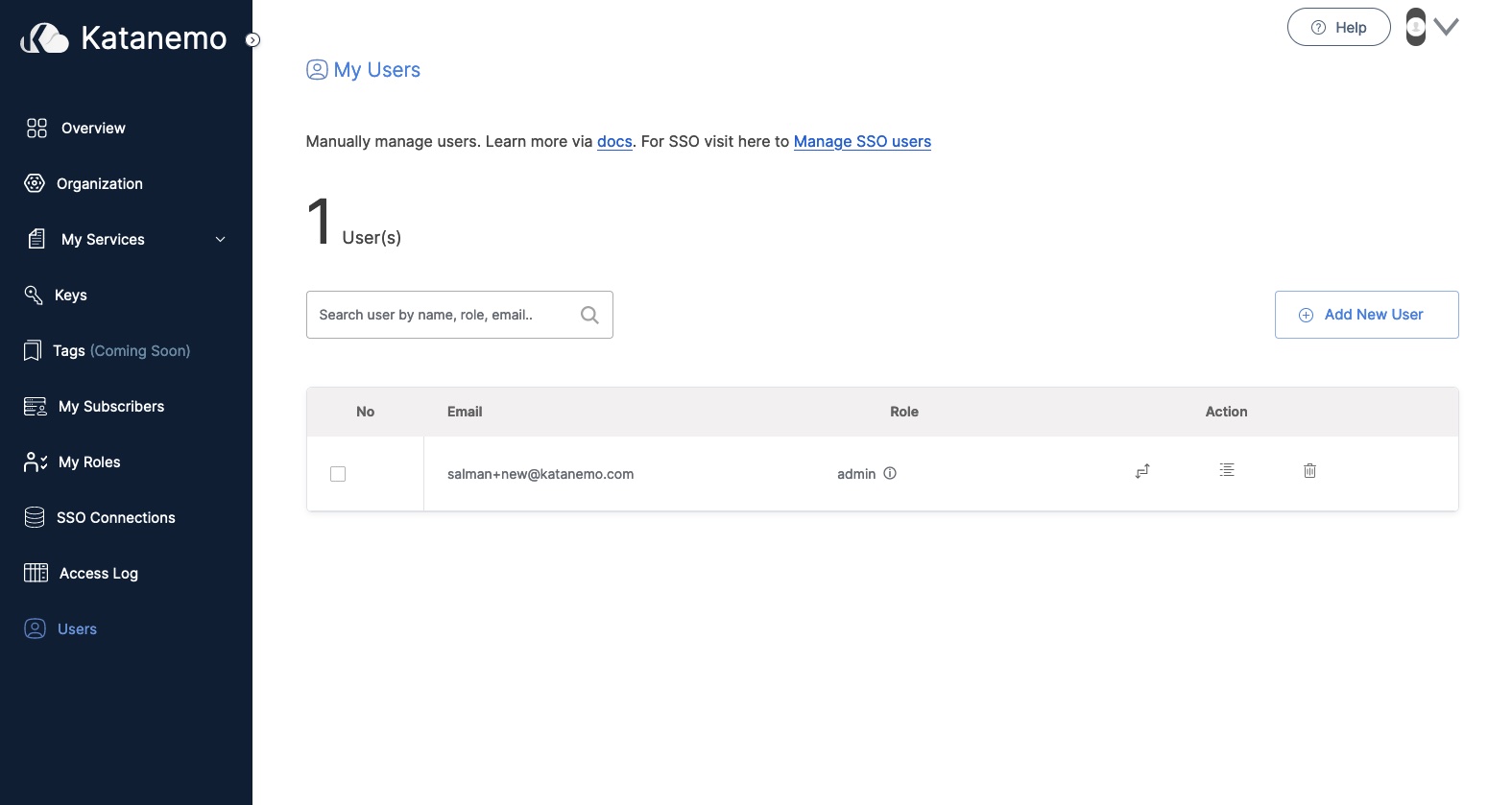Click the My Services document icon
Image resolution: width=1512 pixels, height=805 pixels.
click(36, 239)
